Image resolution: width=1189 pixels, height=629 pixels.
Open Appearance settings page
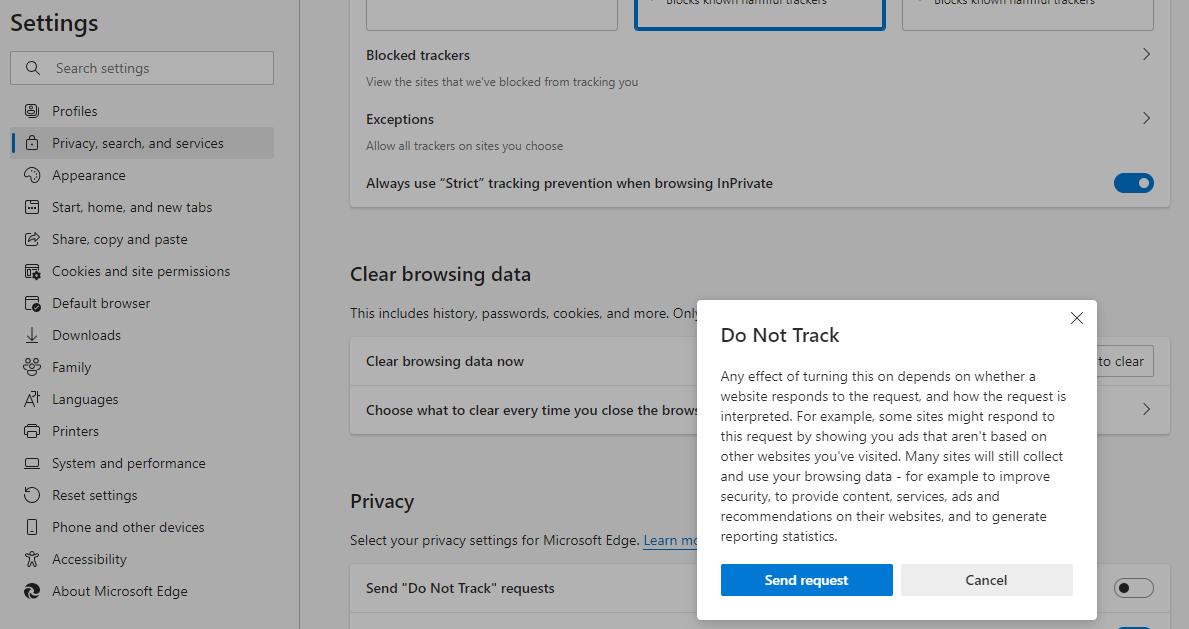point(143,175)
